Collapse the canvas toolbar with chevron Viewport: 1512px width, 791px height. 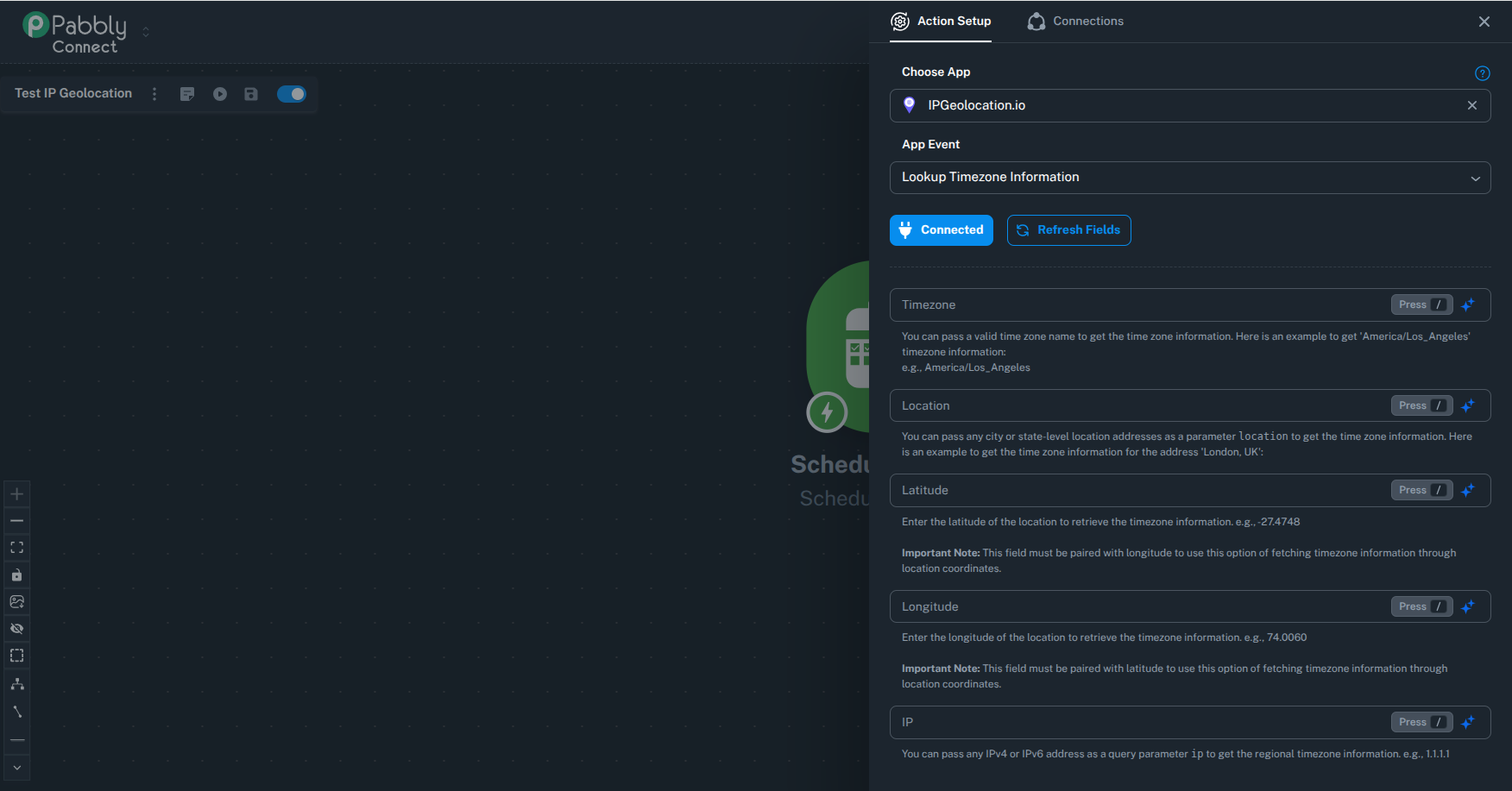16,768
